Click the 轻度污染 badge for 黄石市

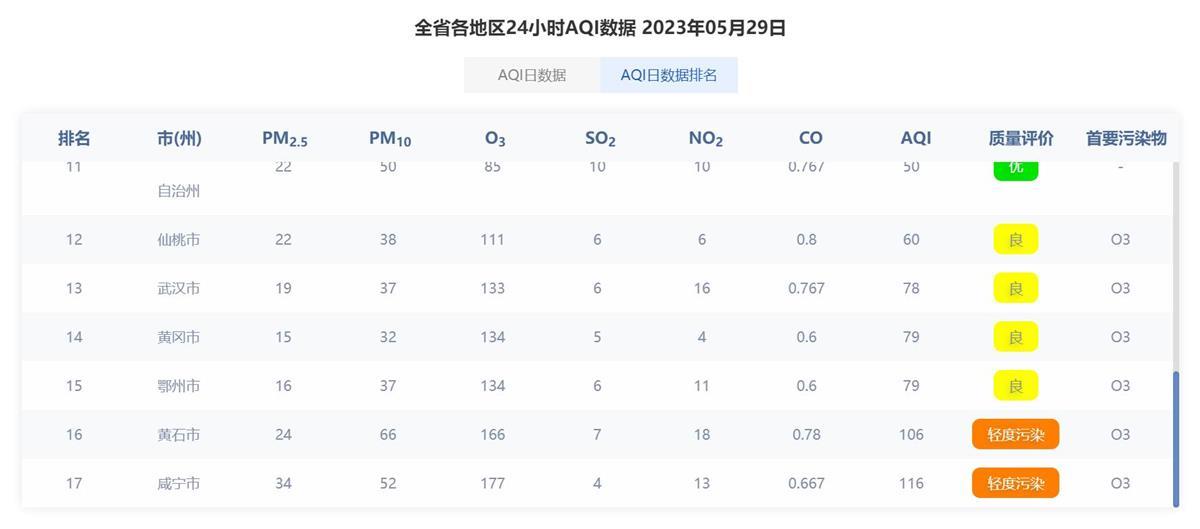(x=1015, y=435)
